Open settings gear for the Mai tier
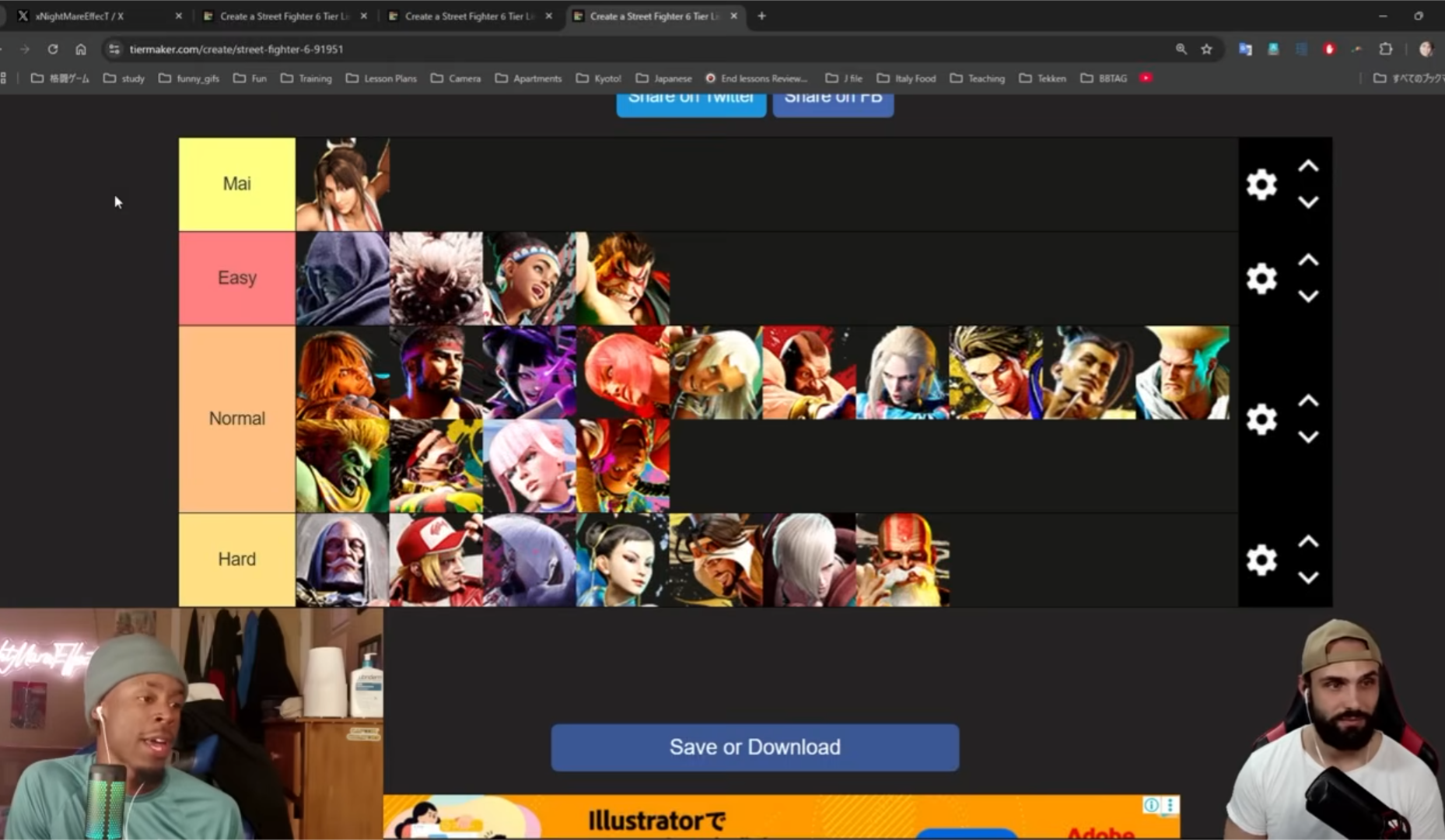This screenshot has width=1445, height=840. coord(1261,184)
